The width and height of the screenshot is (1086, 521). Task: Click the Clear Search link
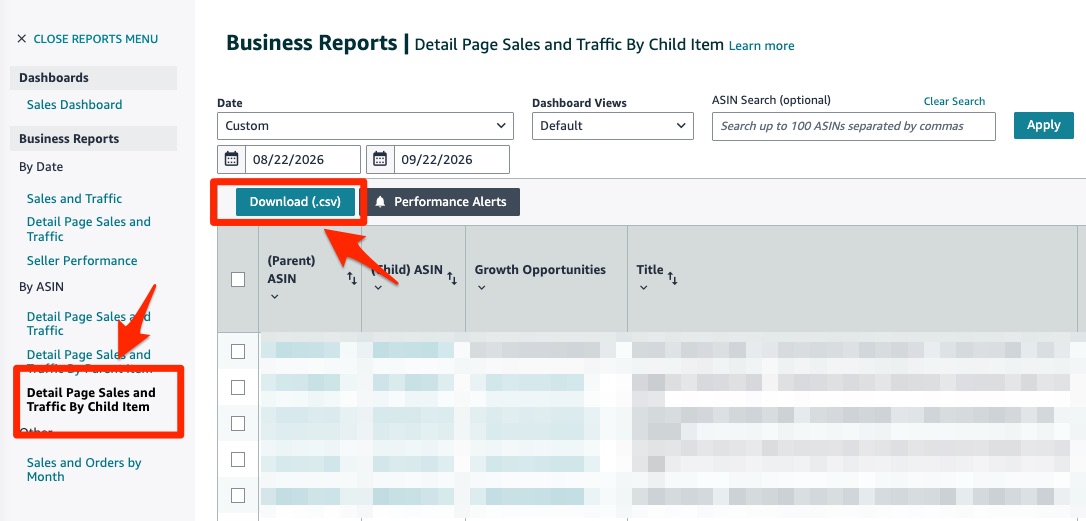(954, 101)
